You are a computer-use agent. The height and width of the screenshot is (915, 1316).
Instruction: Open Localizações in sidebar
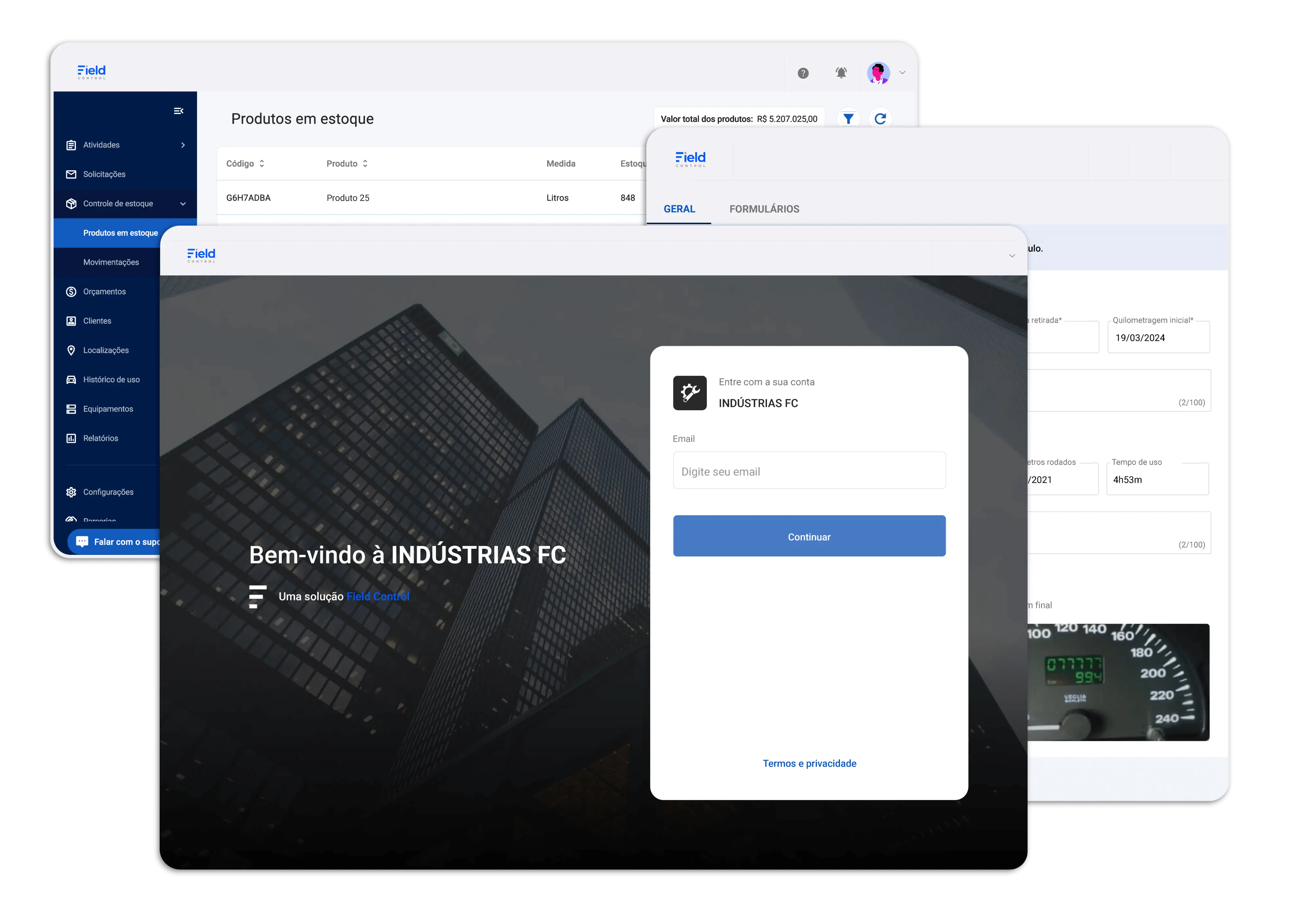[x=107, y=350]
